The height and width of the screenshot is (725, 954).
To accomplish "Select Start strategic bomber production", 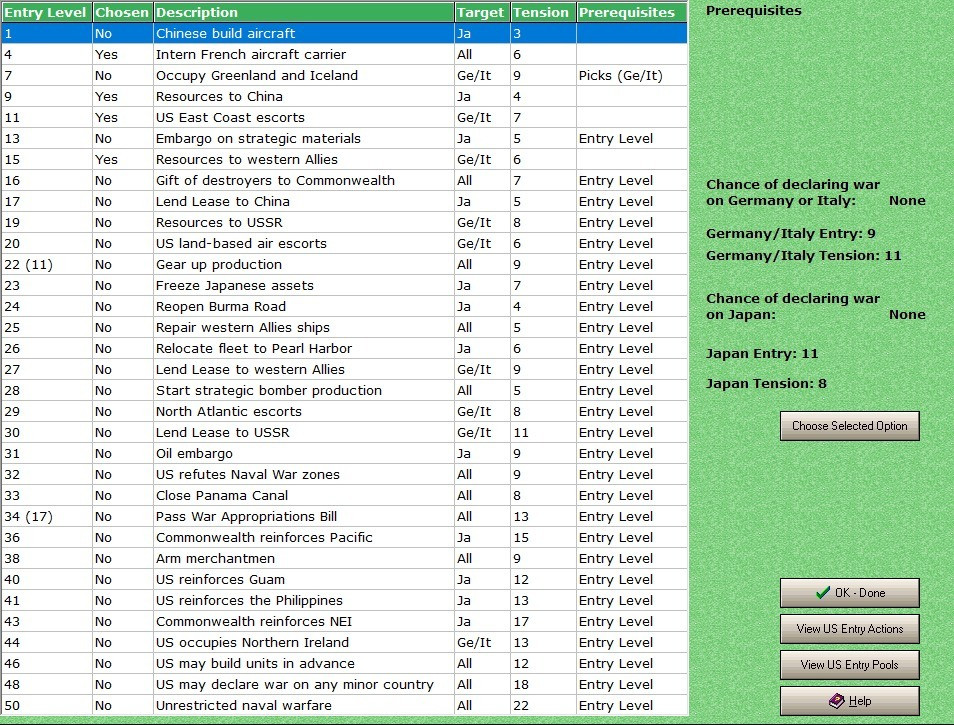I will pos(344,390).
